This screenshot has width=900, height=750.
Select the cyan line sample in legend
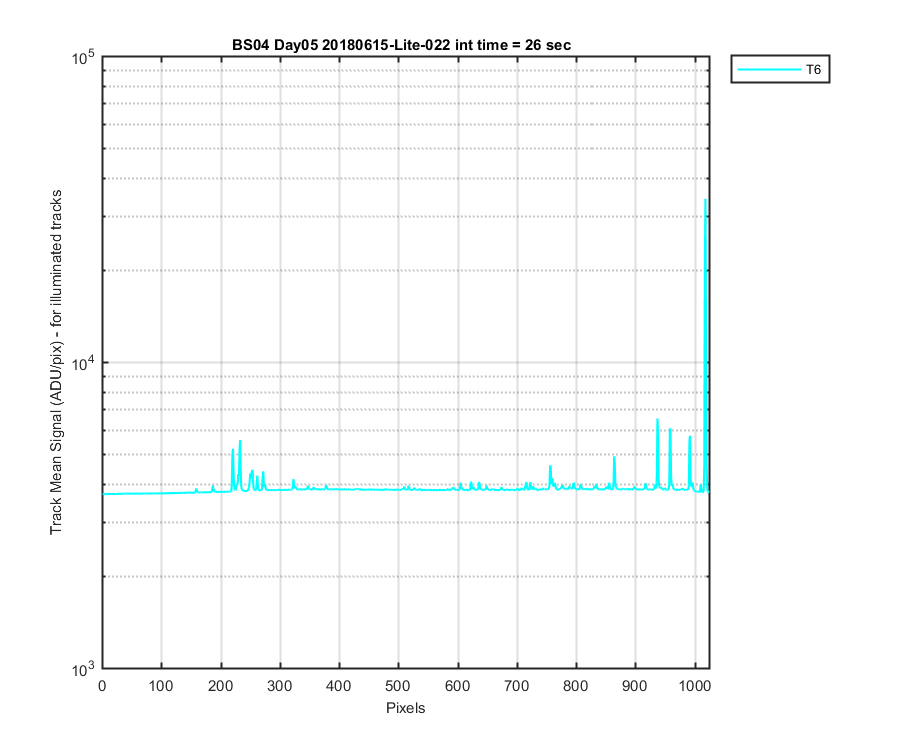click(769, 70)
